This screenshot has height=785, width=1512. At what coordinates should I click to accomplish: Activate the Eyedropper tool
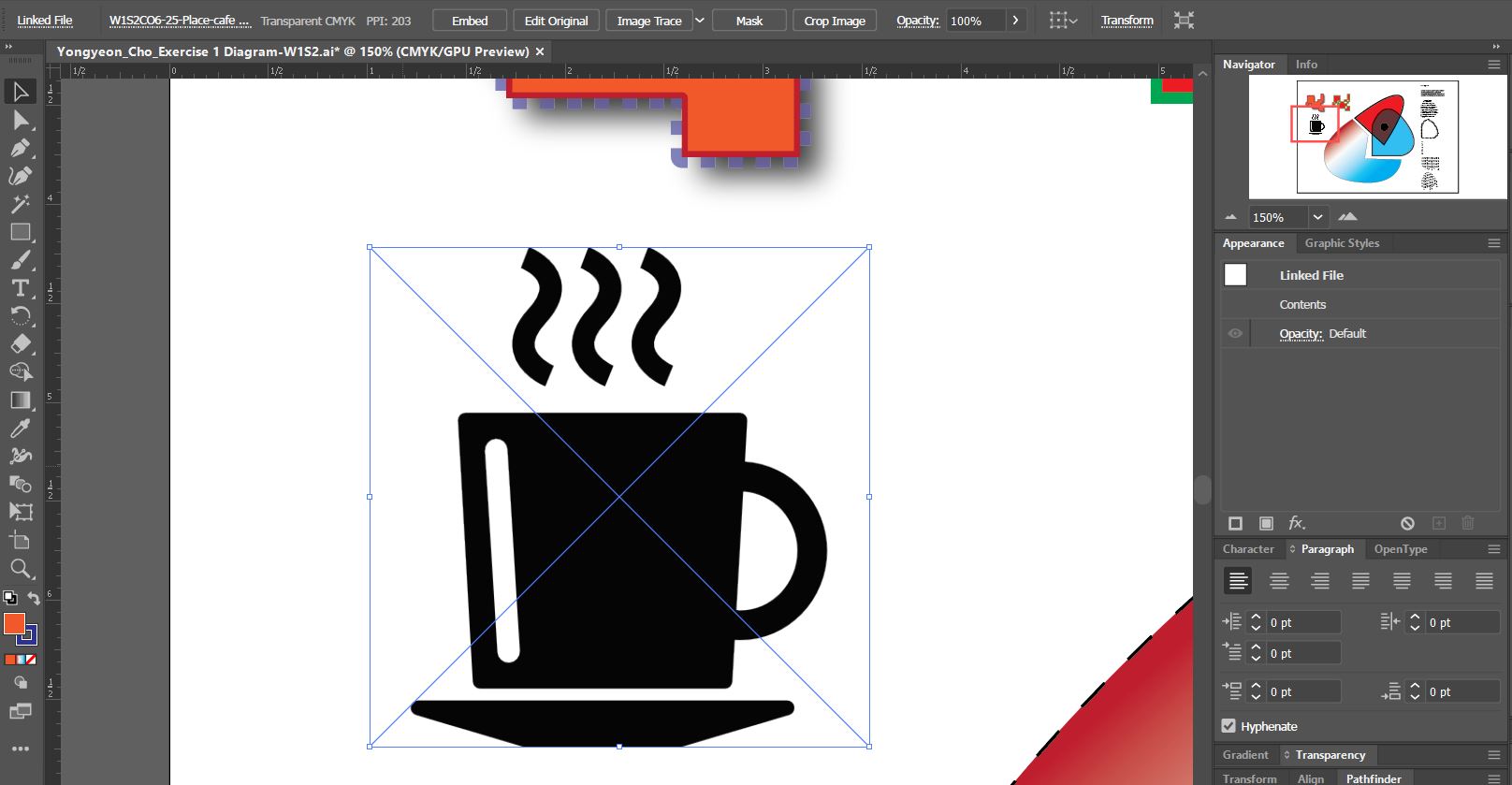coord(20,429)
